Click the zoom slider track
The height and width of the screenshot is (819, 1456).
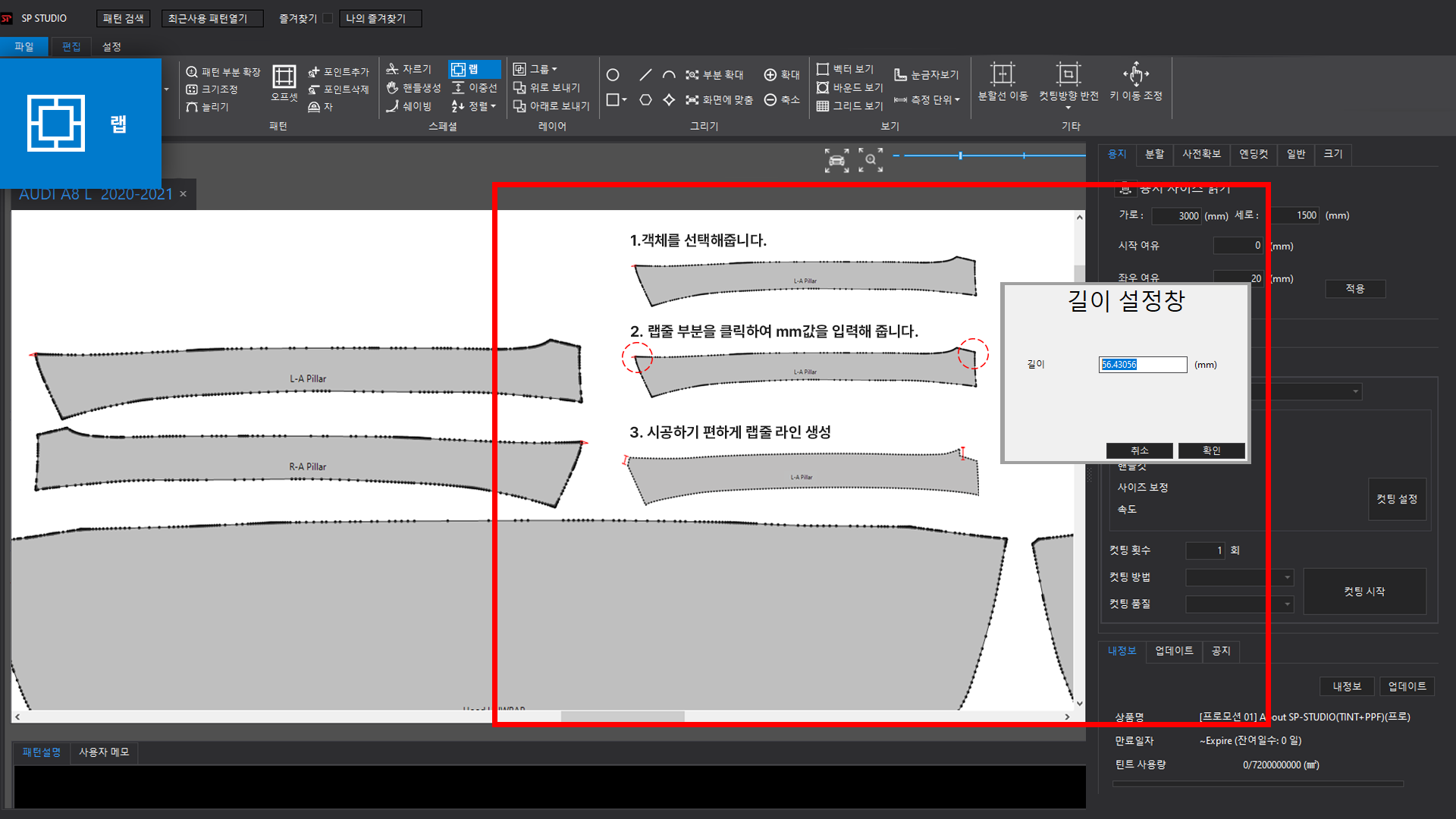click(x=993, y=155)
